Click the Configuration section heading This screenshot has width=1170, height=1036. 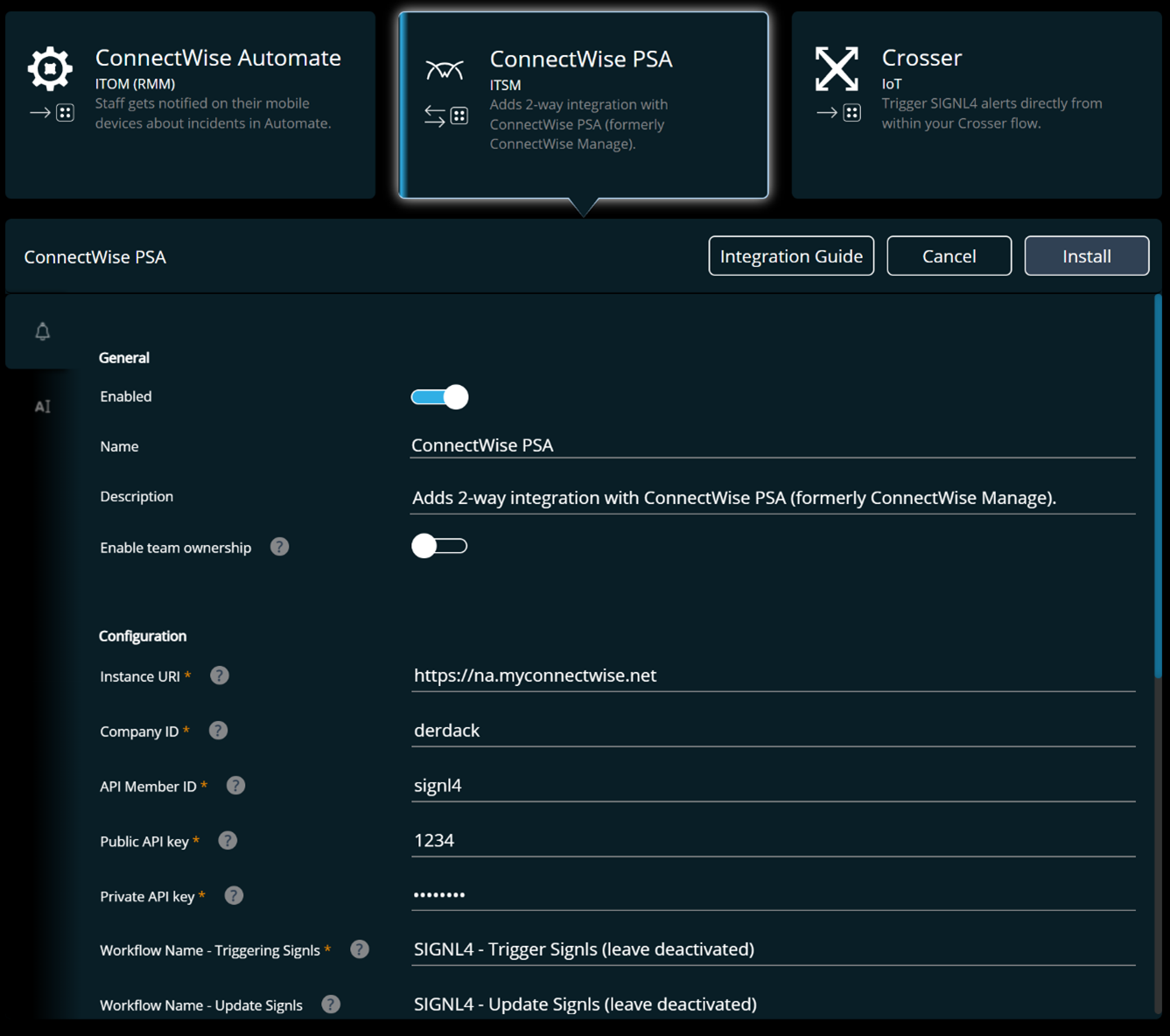(143, 636)
